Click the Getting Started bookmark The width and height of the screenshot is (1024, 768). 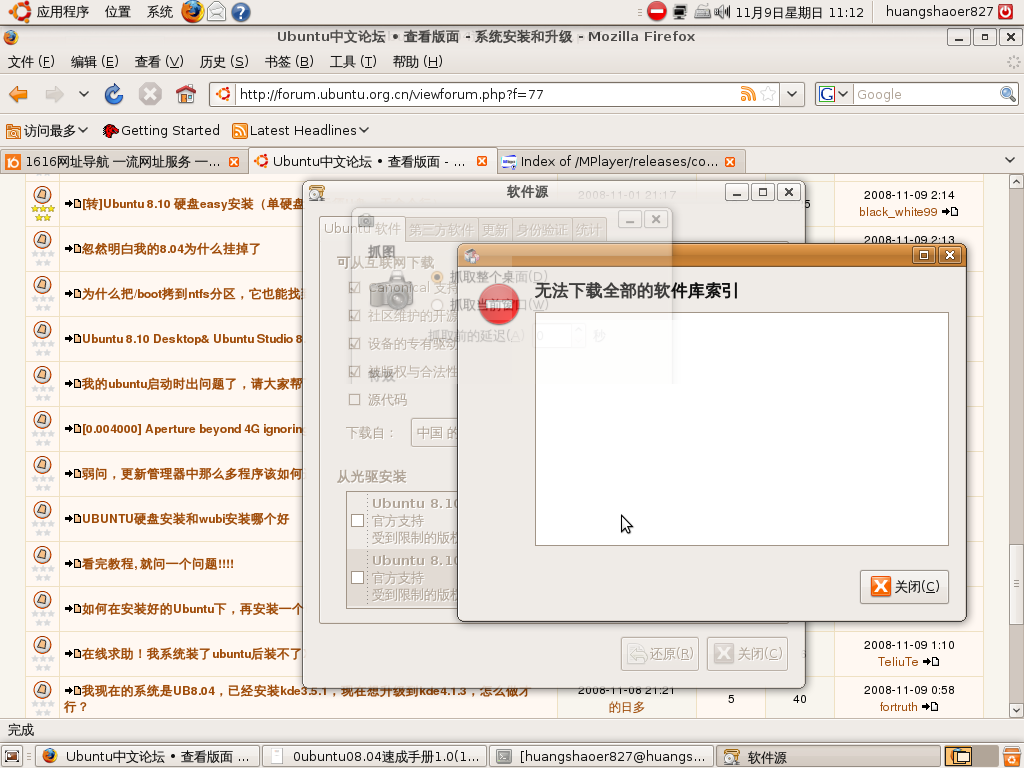161,131
